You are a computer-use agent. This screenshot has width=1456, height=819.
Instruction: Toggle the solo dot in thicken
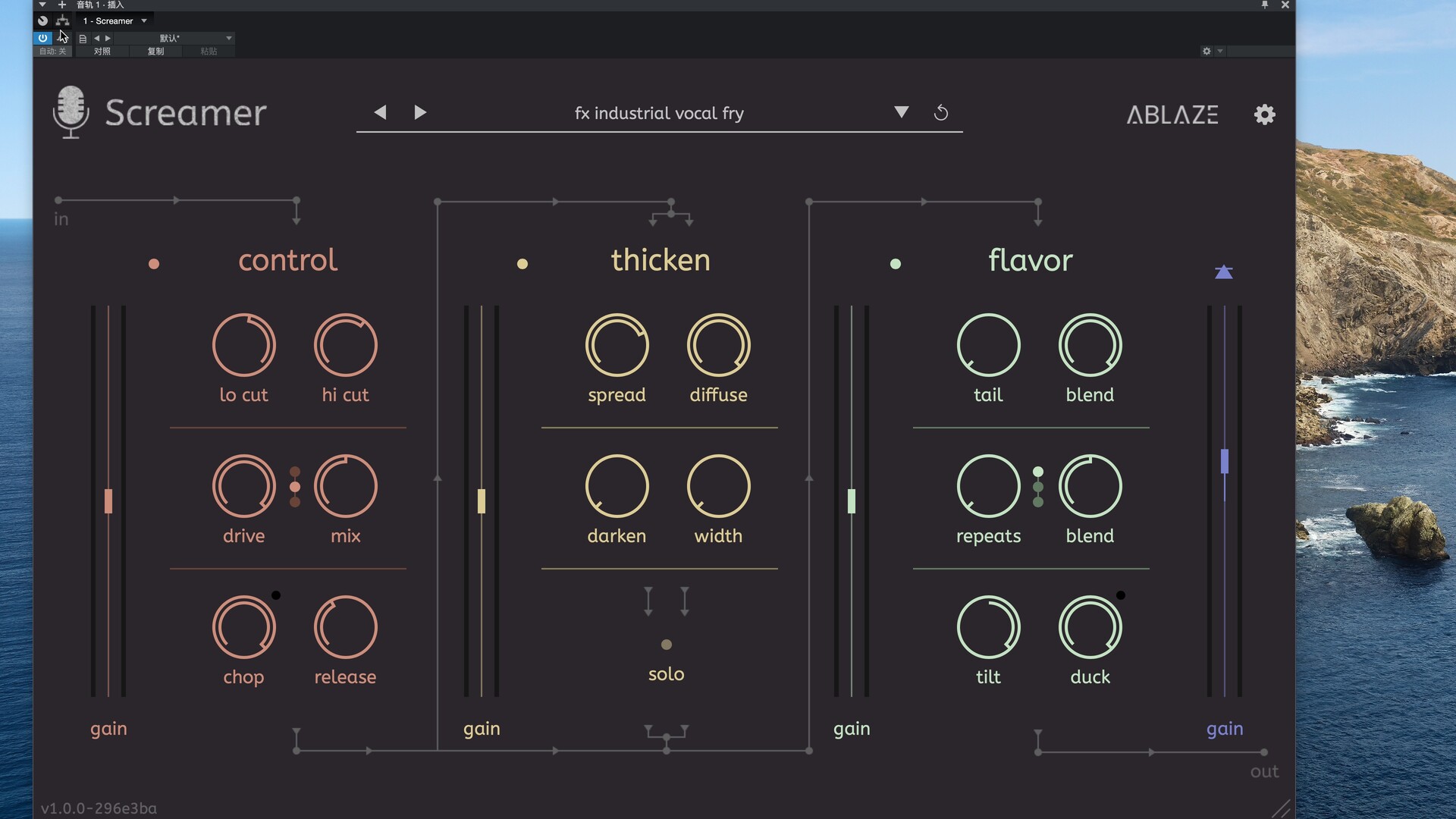[x=667, y=645]
